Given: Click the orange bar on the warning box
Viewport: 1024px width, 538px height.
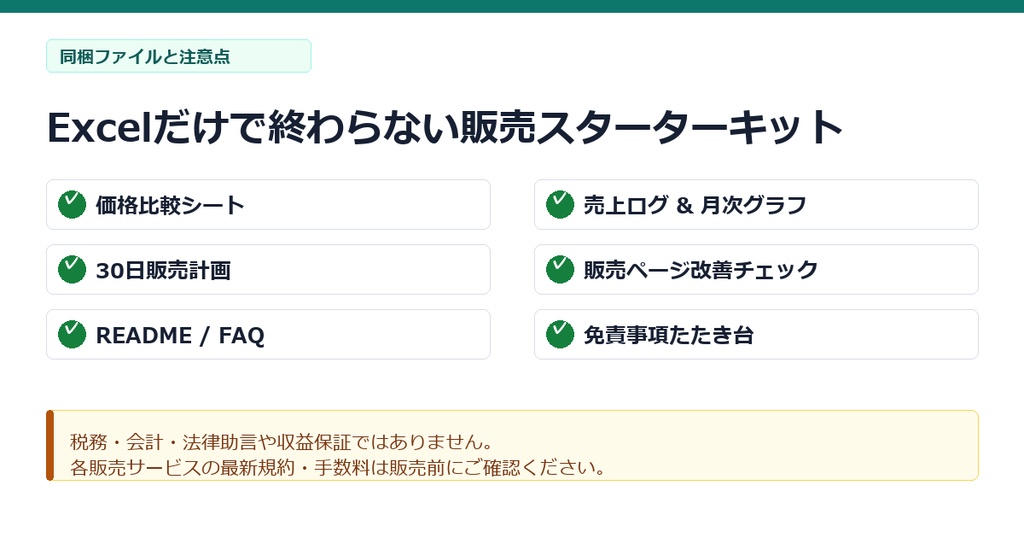Looking at the screenshot, I should pyautogui.click(x=50, y=445).
